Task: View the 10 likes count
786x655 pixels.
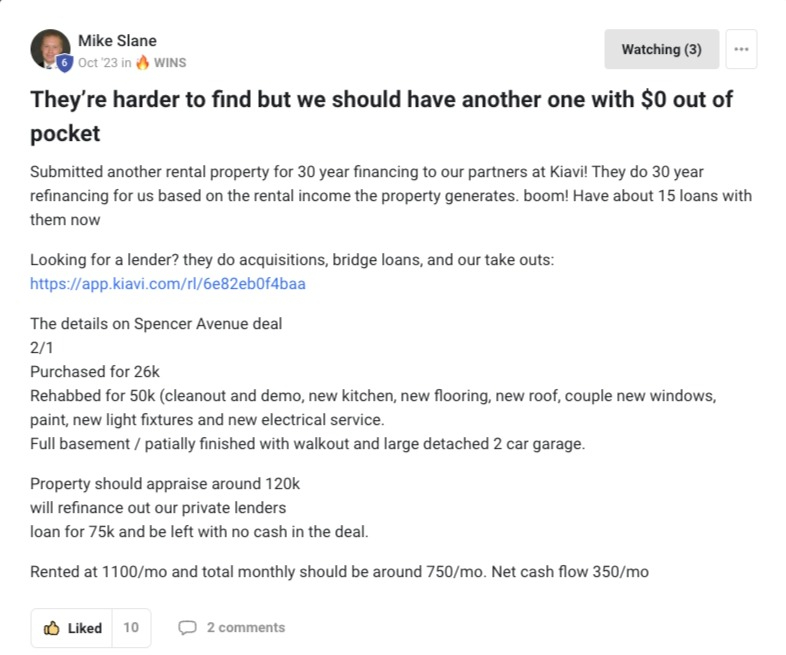Action: [x=131, y=627]
